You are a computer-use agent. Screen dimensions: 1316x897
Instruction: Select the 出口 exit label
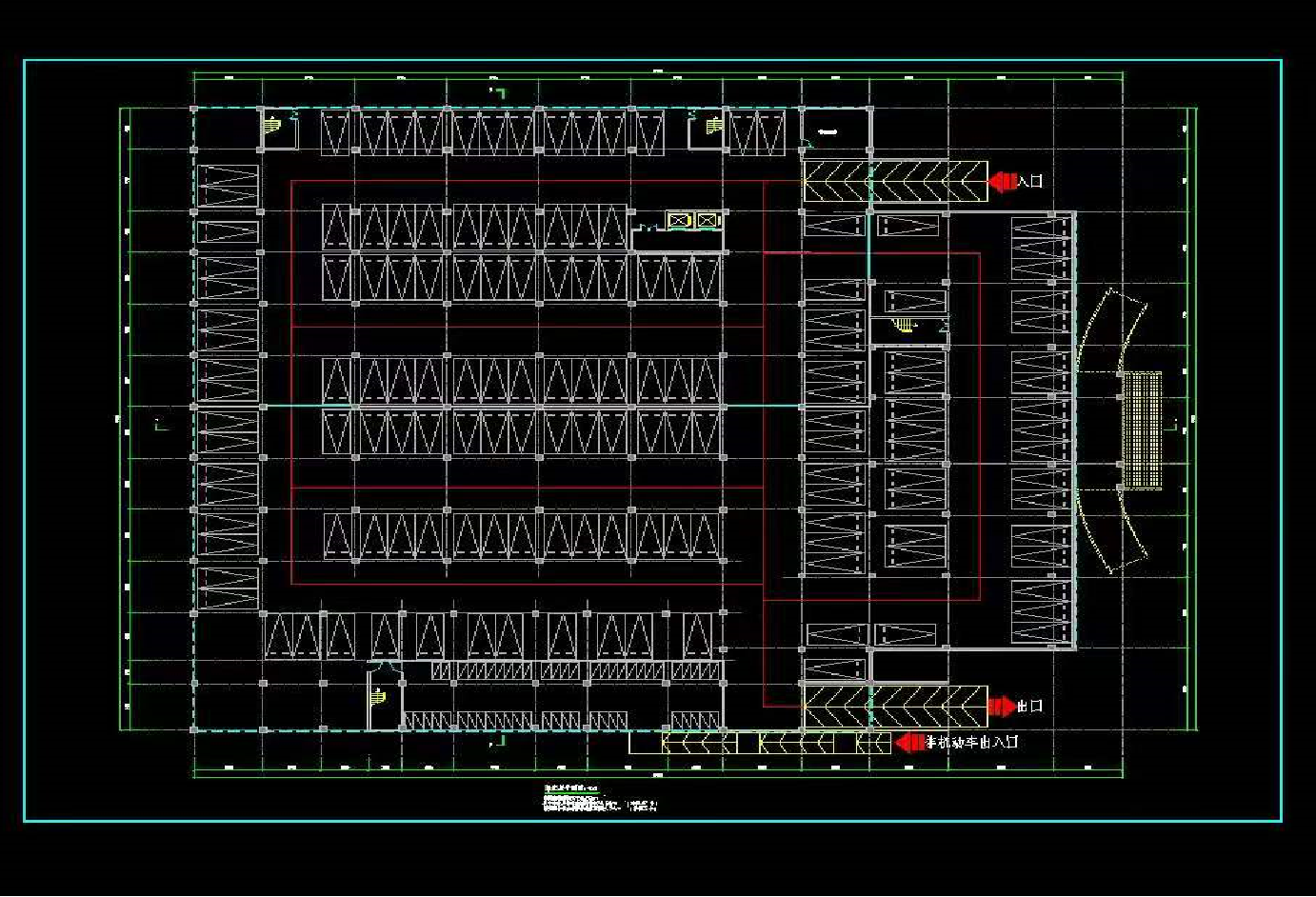(1030, 706)
